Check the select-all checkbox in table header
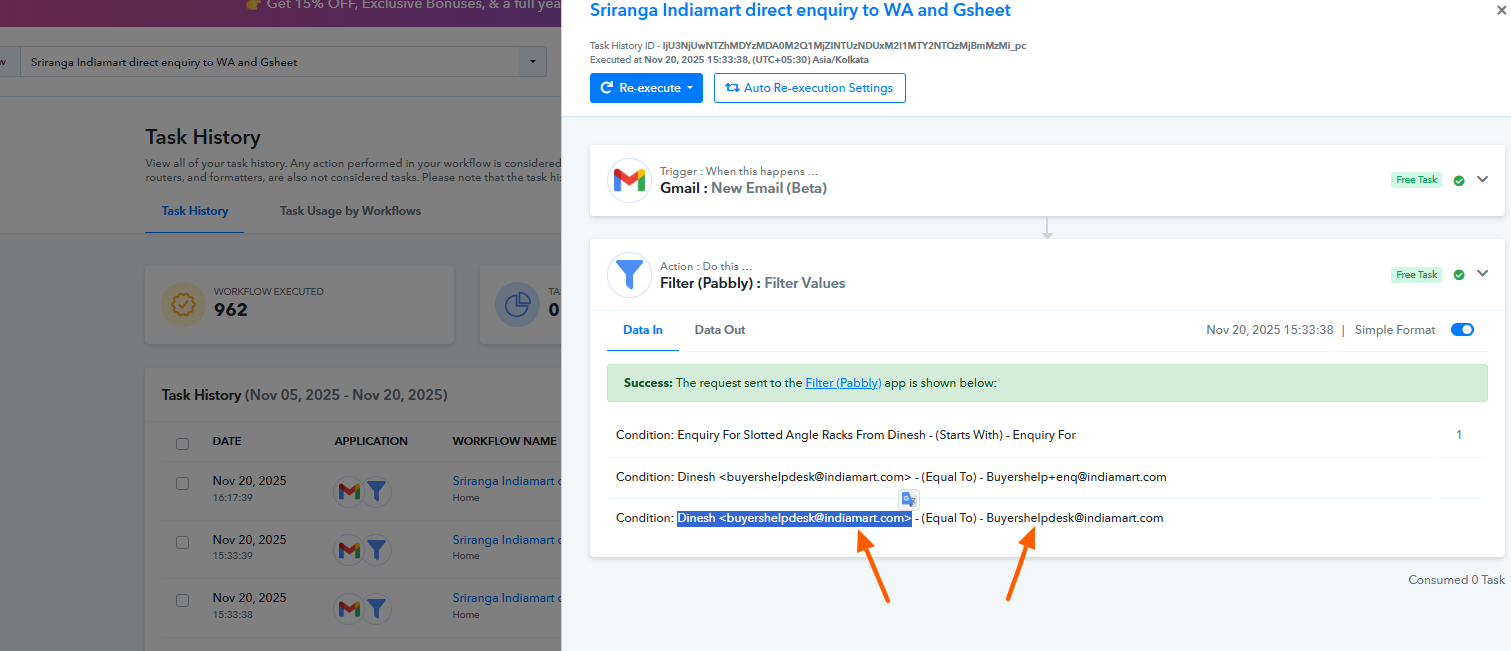Viewport: 1511px width, 651px height. pyautogui.click(x=182, y=443)
